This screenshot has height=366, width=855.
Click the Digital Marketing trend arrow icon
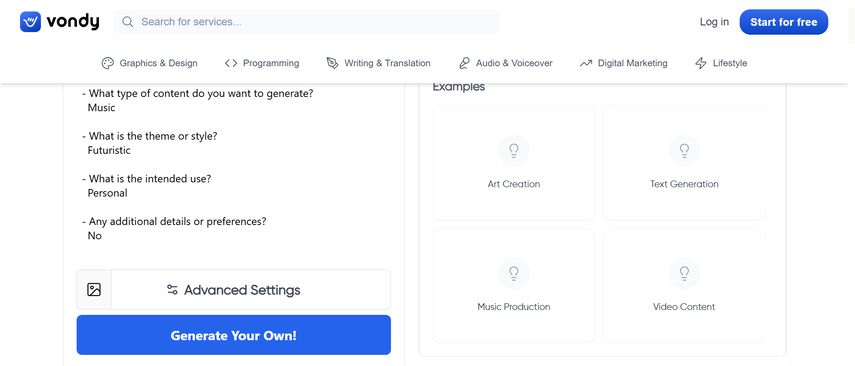(586, 63)
